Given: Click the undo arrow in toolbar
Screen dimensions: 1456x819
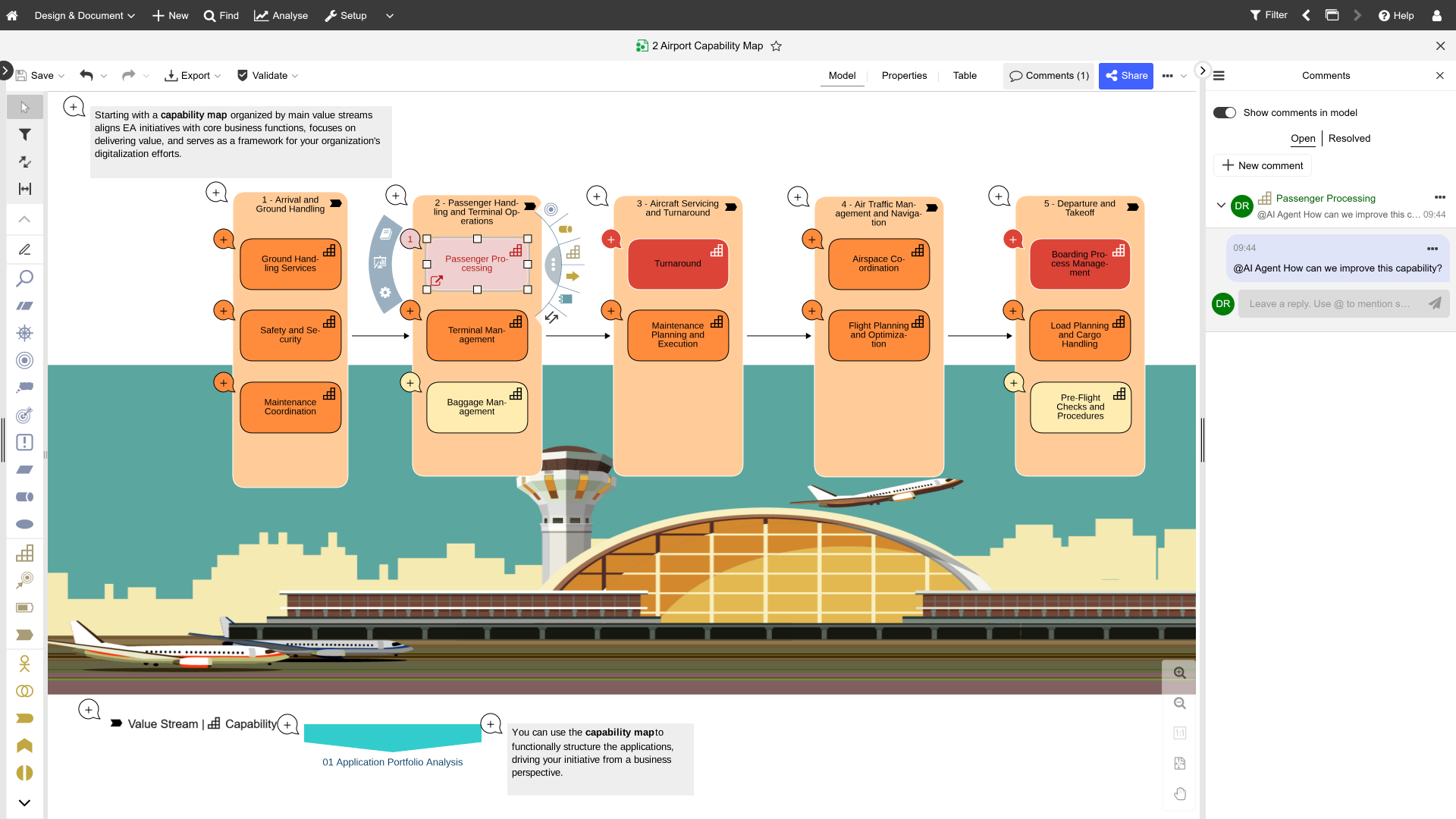Looking at the screenshot, I should [x=86, y=75].
